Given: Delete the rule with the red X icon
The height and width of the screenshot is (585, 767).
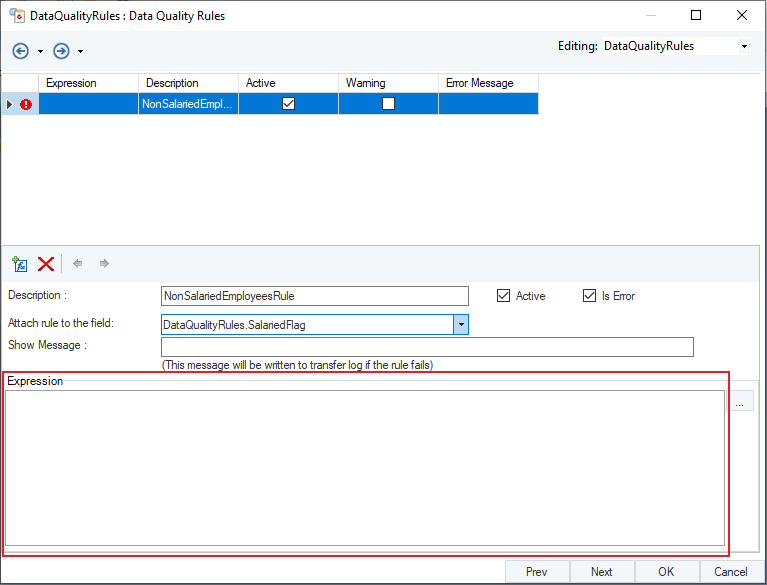Looking at the screenshot, I should point(45,264).
